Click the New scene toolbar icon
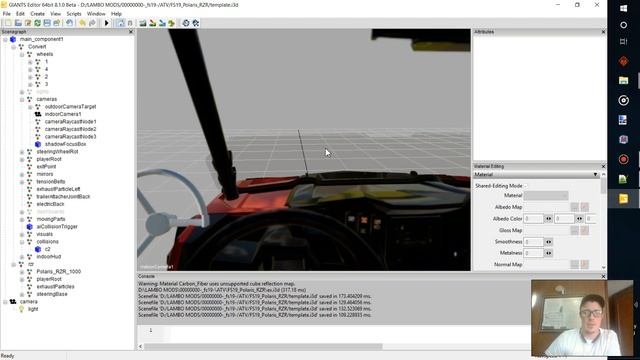This screenshot has height=360, width=640. pos(8,23)
